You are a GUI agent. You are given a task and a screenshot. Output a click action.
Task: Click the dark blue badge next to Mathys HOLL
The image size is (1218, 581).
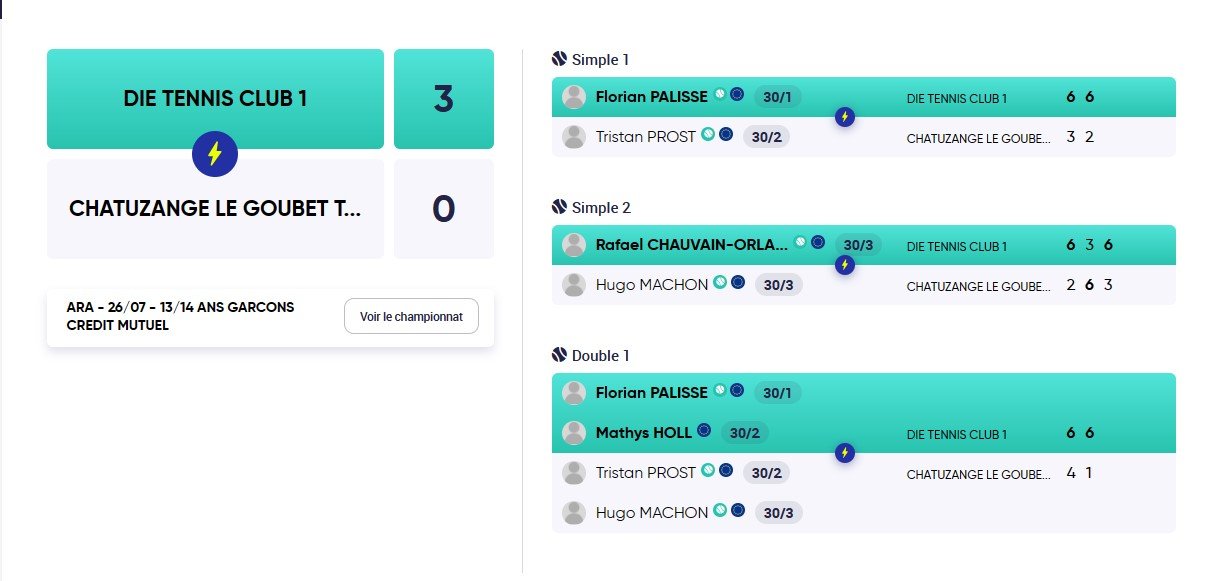(704, 431)
